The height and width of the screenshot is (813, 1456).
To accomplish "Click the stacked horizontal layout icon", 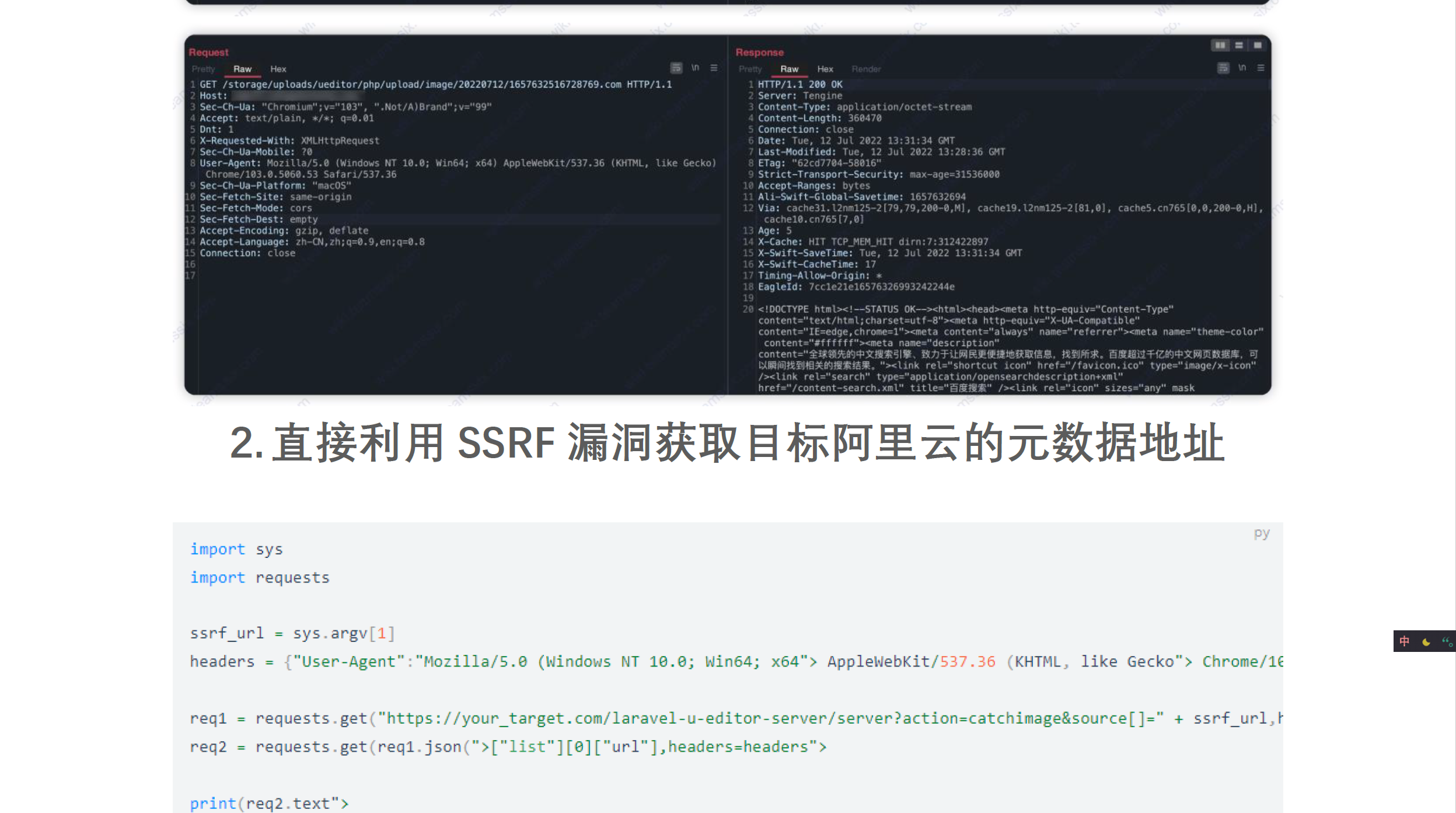I will pos(1239,46).
